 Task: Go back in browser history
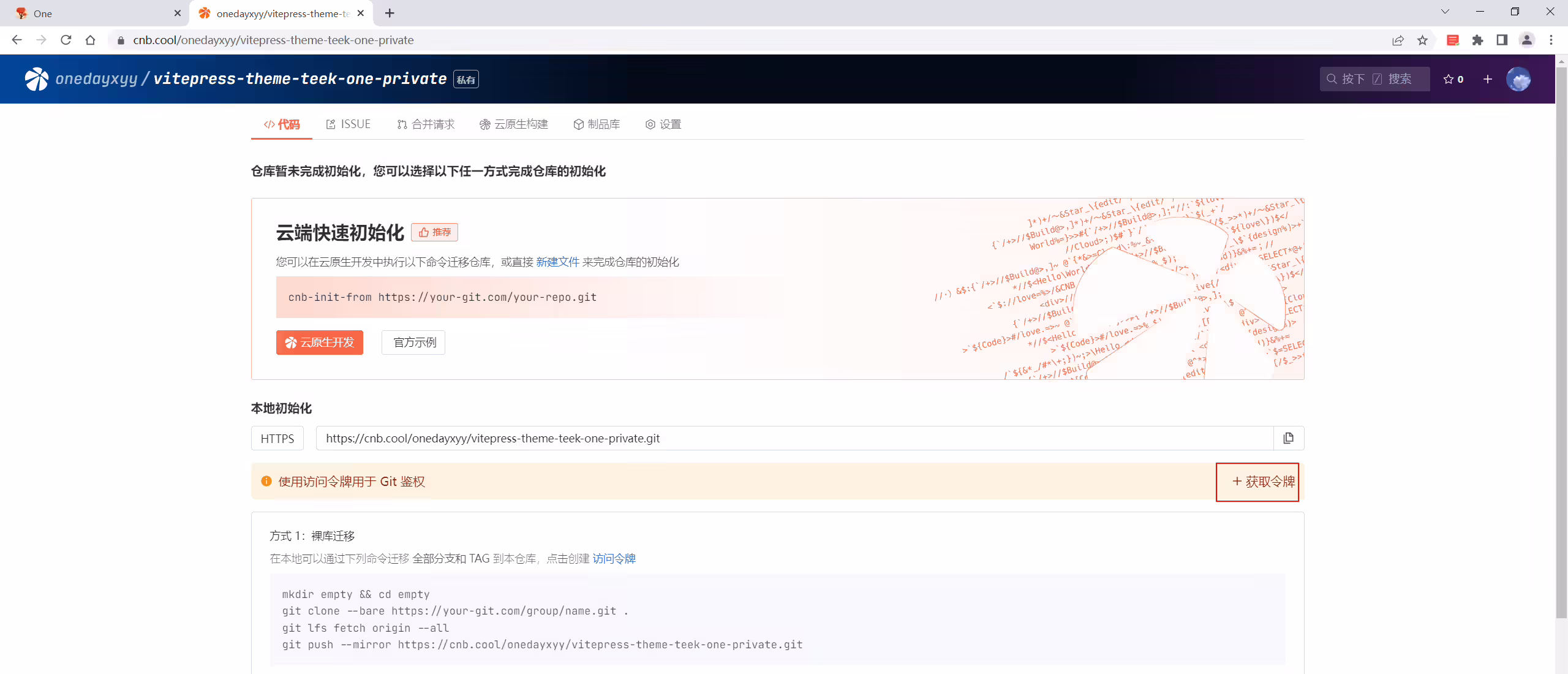tap(17, 40)
